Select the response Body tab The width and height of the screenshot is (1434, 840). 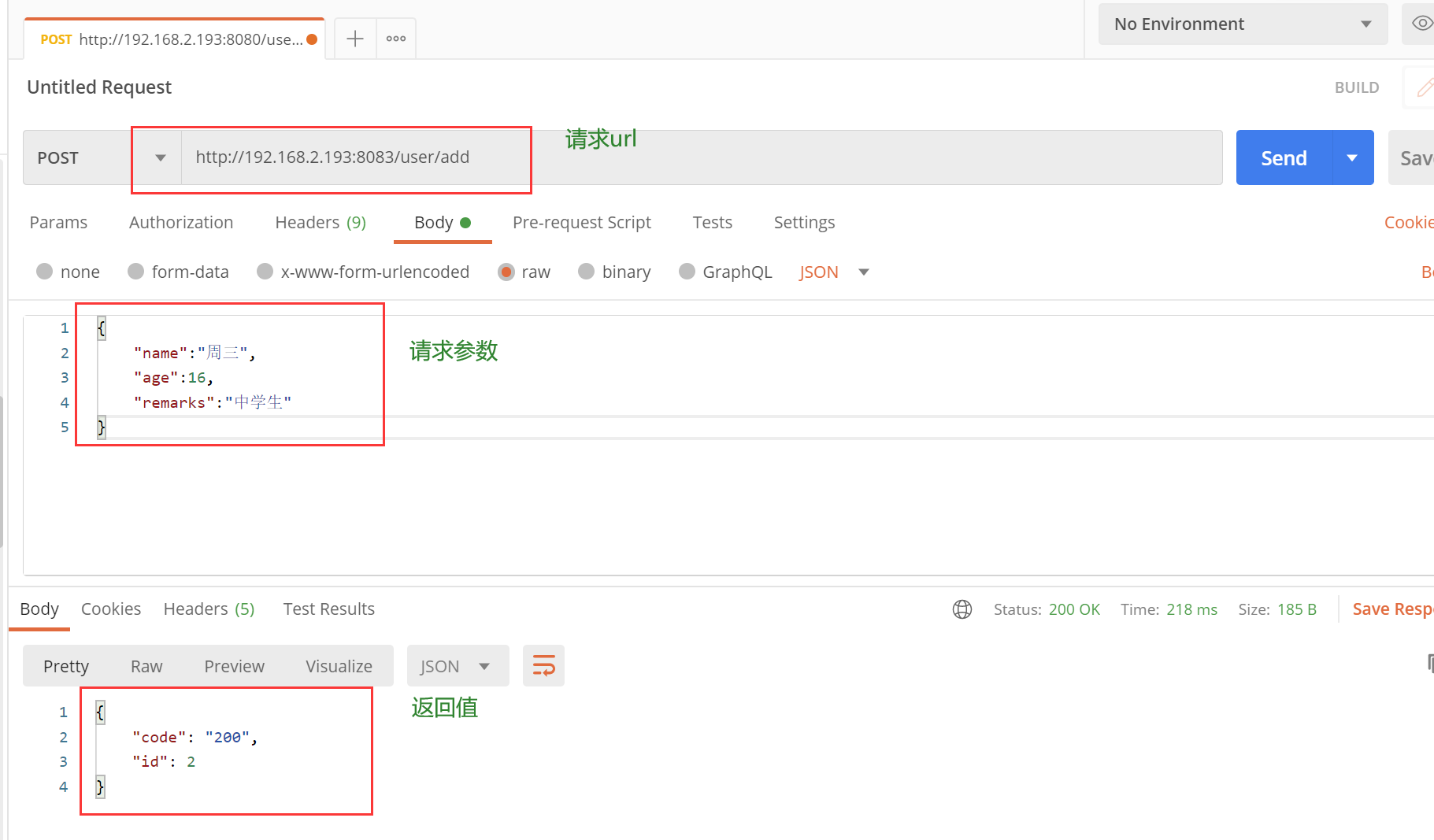click(39, 609)
